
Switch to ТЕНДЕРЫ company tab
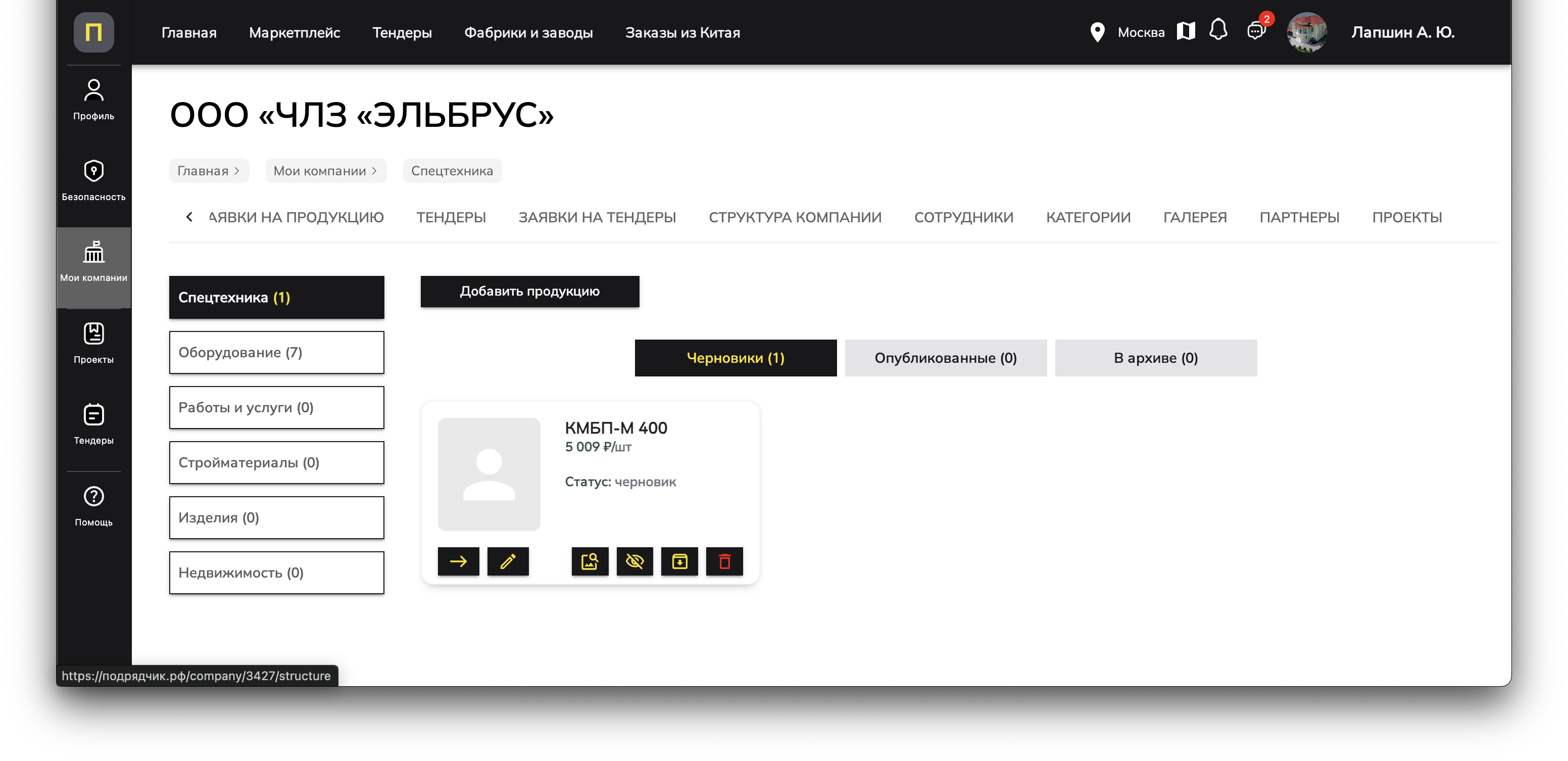451,217
